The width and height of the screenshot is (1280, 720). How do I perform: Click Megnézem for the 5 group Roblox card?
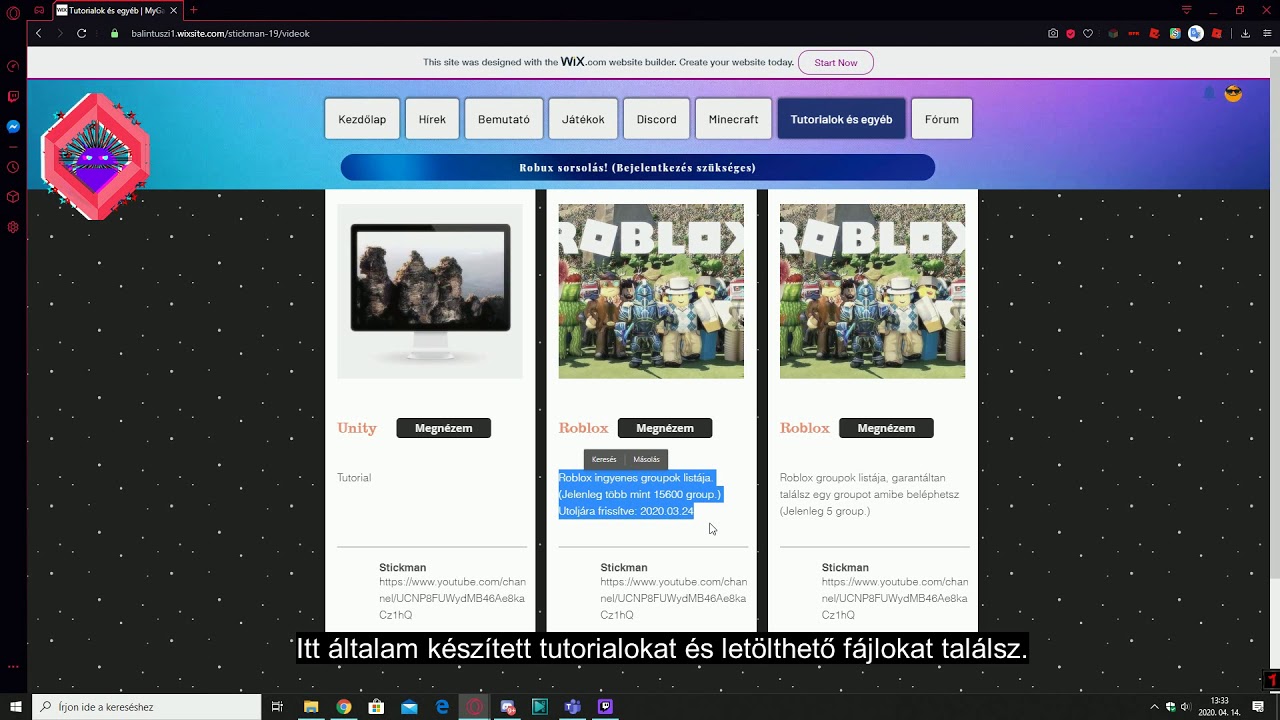pyautogui.click(x=886, y=428)
